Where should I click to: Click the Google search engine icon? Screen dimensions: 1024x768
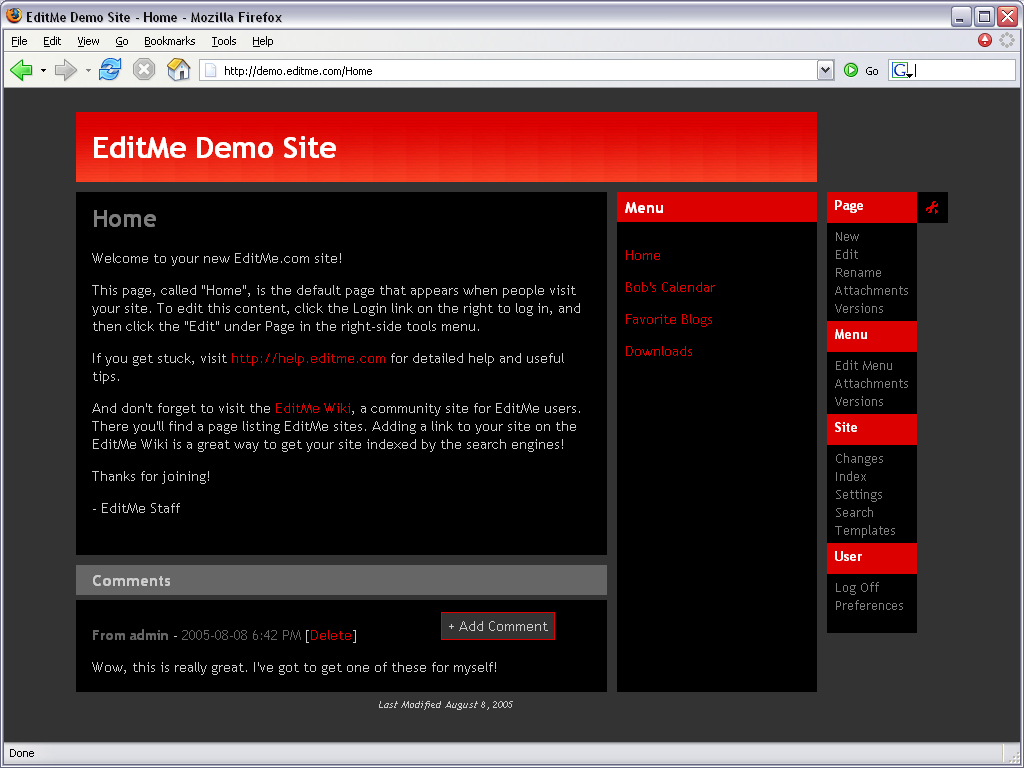pos(901,71)
